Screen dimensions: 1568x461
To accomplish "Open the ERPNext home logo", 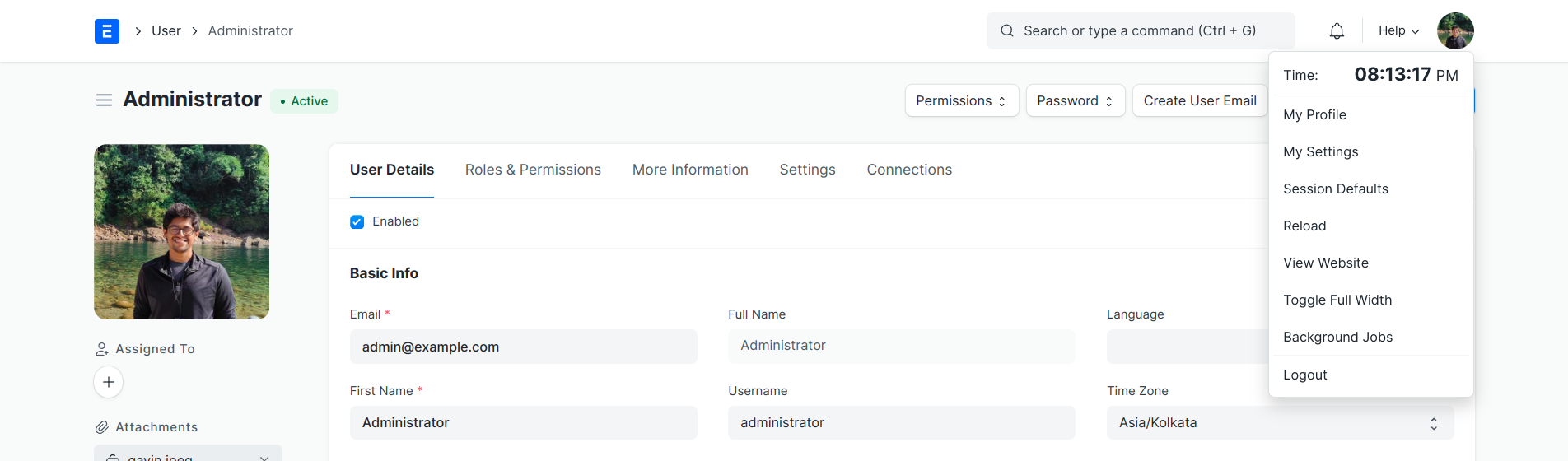I will (x=107, y=31).
